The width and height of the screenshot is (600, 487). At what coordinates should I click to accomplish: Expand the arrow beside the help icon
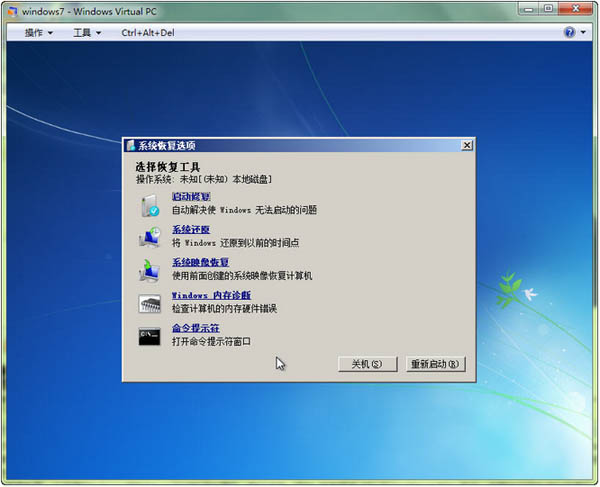pyautogui.click(x=583, y=32)
